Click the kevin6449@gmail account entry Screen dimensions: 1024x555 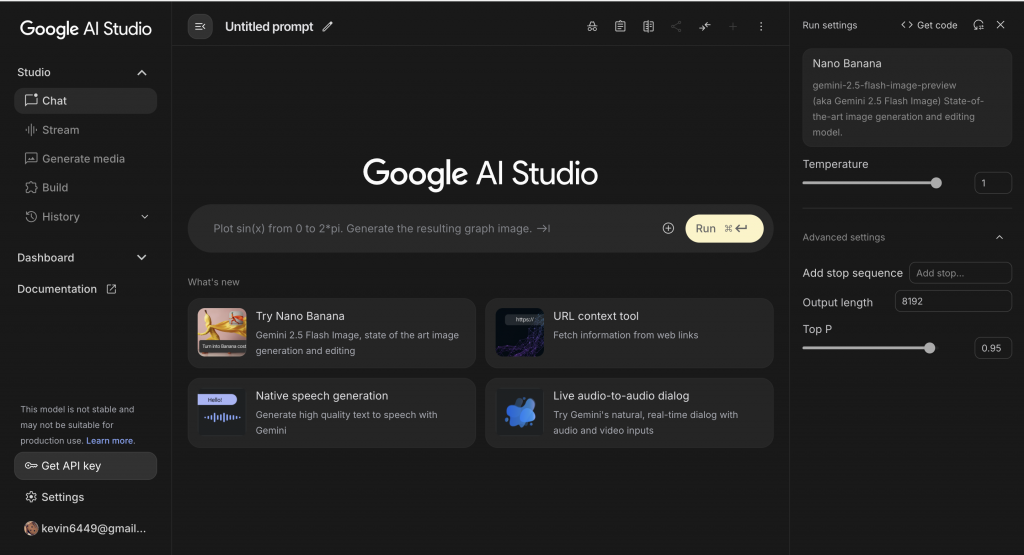point(86,528)
